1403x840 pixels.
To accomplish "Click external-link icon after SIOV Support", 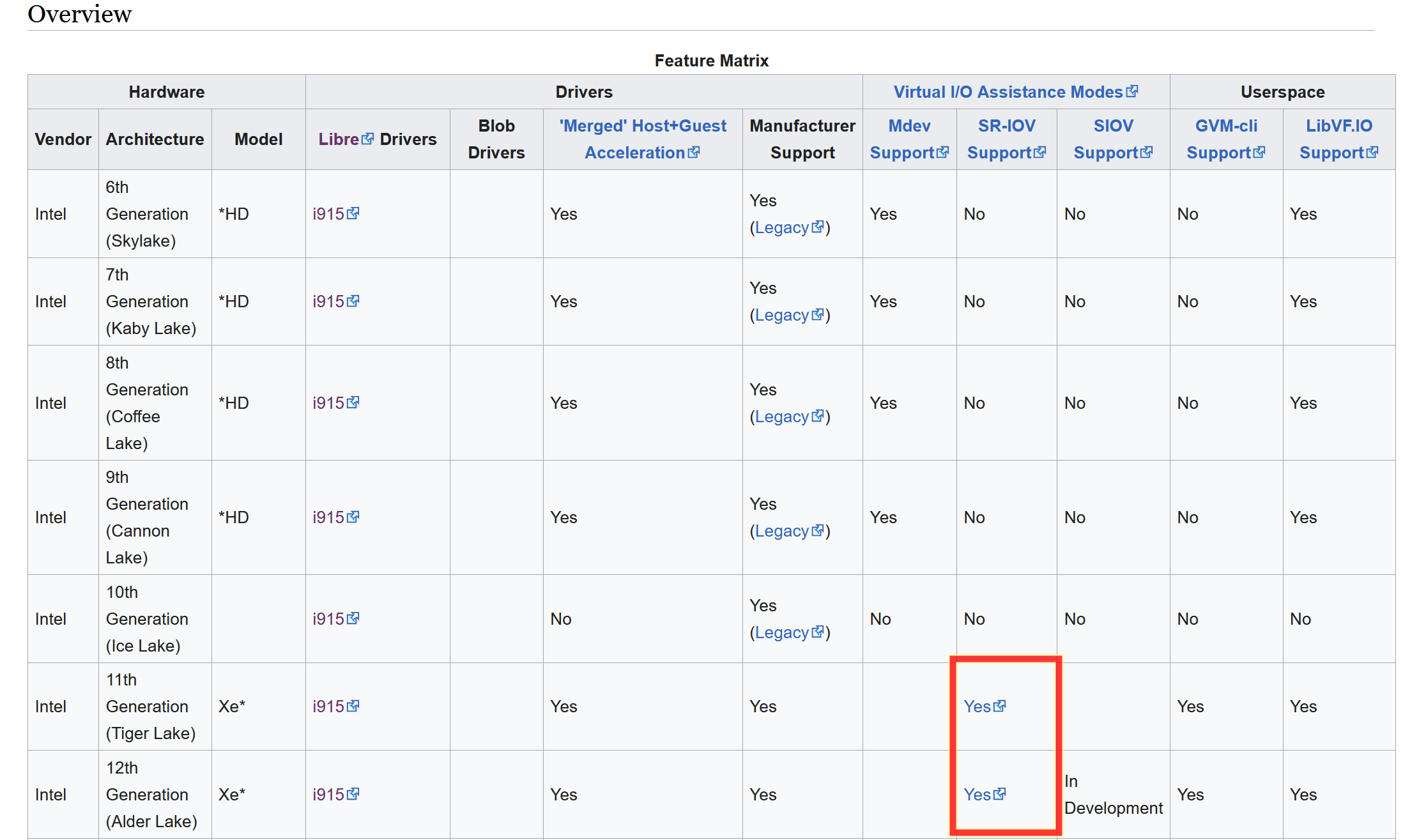I will coord(1147,152).
